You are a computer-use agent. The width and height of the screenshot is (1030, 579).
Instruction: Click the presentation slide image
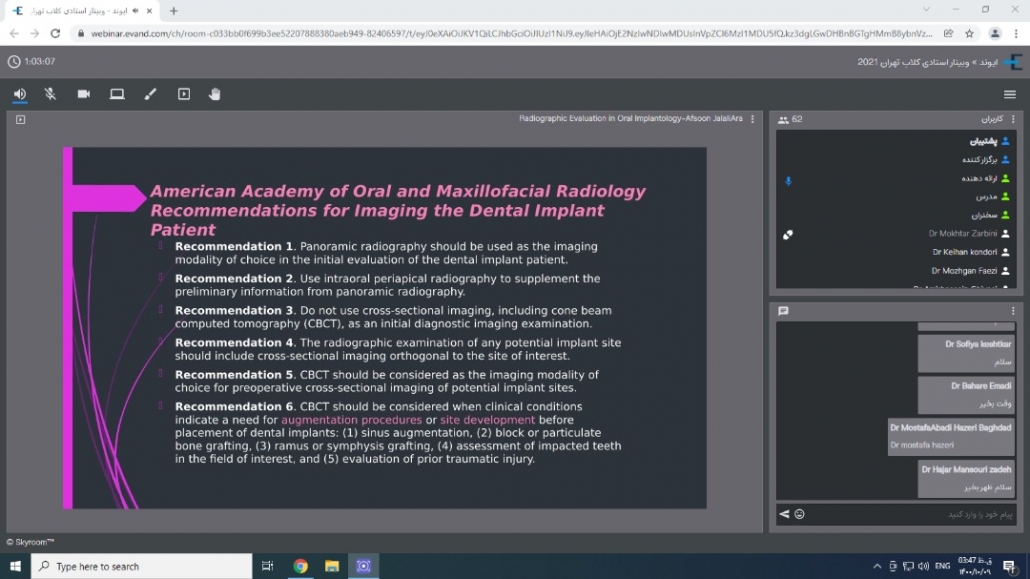[x=385, y=328]
